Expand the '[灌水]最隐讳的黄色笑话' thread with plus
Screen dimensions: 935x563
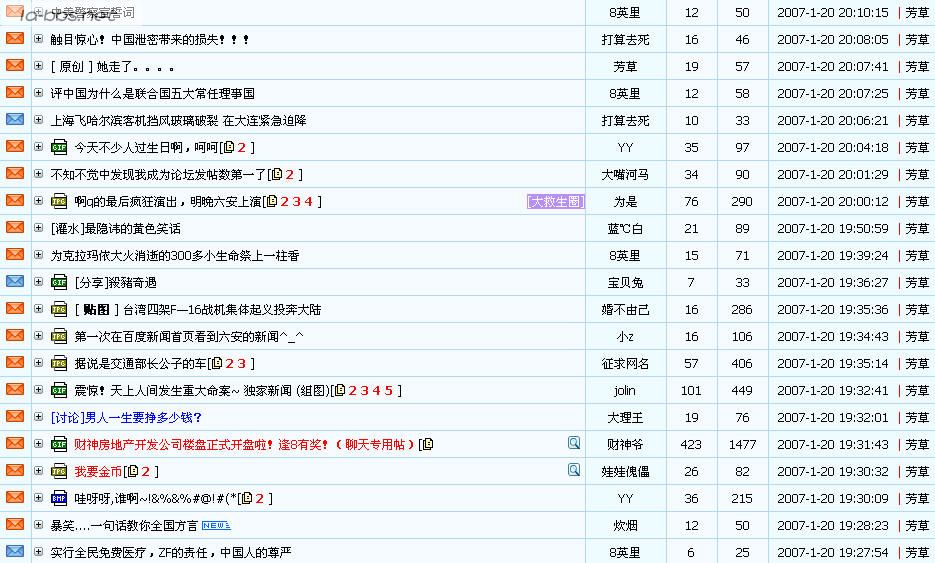tap(38, 228)
